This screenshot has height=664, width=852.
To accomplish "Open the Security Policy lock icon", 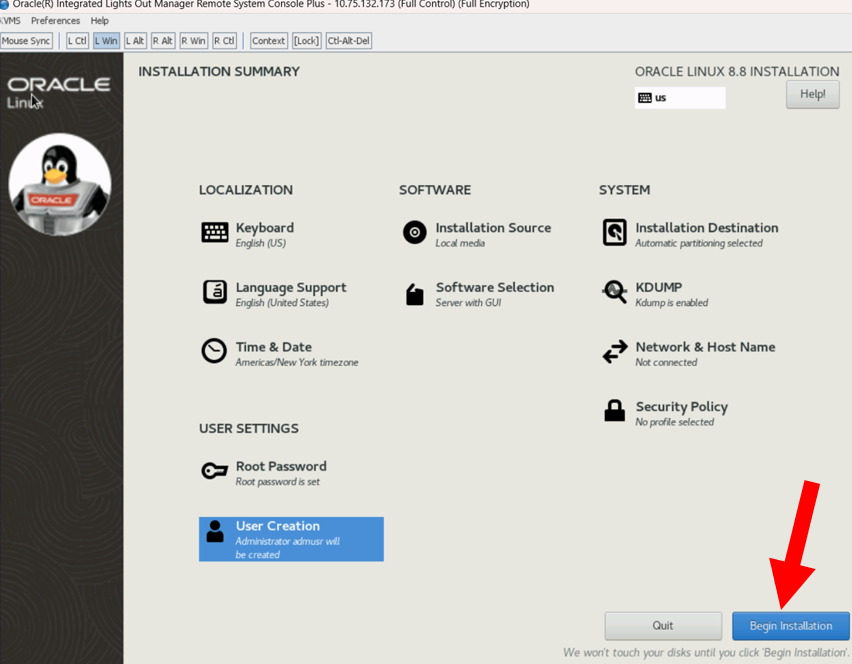I will (615, 411).
